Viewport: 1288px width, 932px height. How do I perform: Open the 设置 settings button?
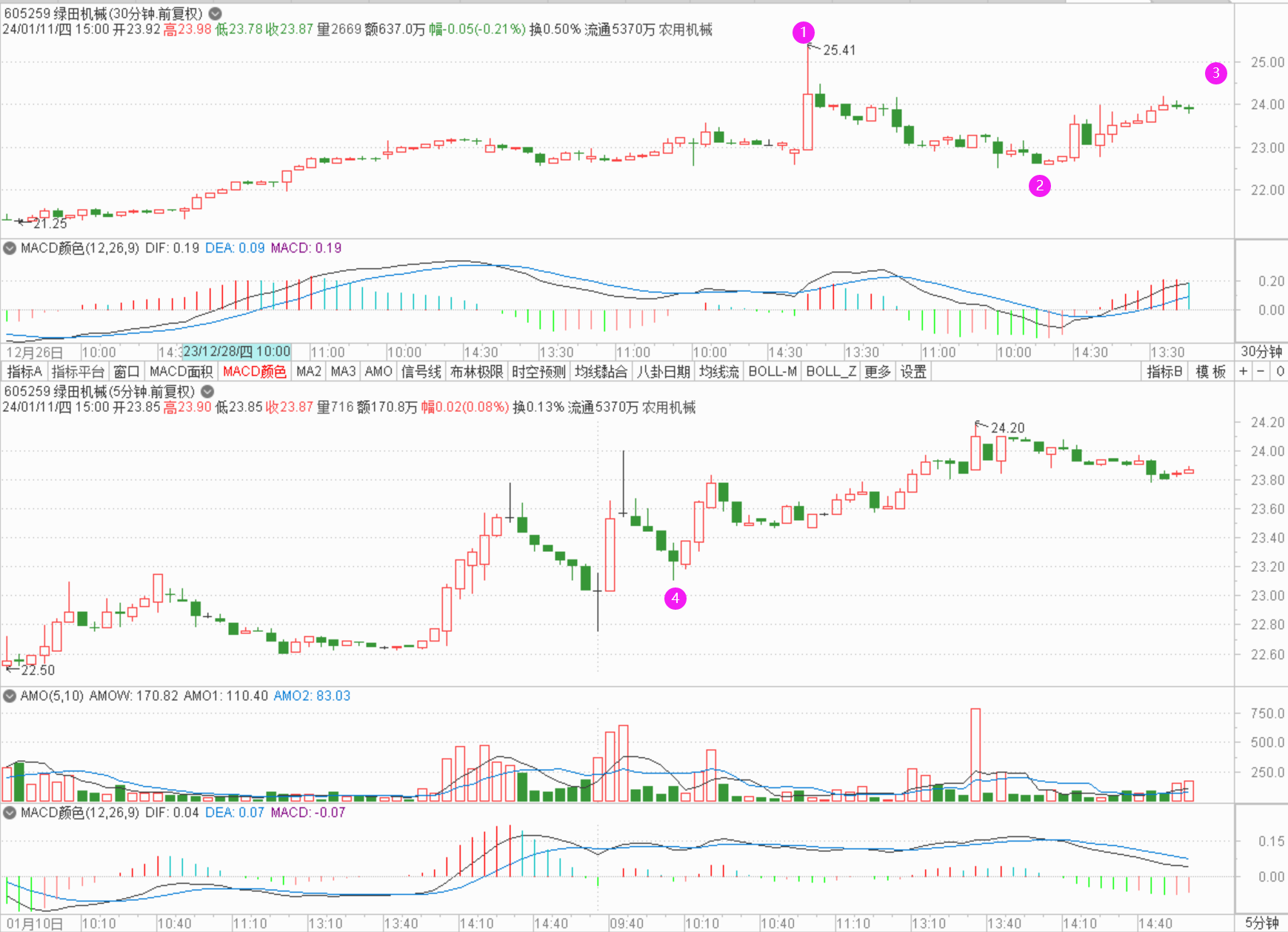(x=913, y=371)
